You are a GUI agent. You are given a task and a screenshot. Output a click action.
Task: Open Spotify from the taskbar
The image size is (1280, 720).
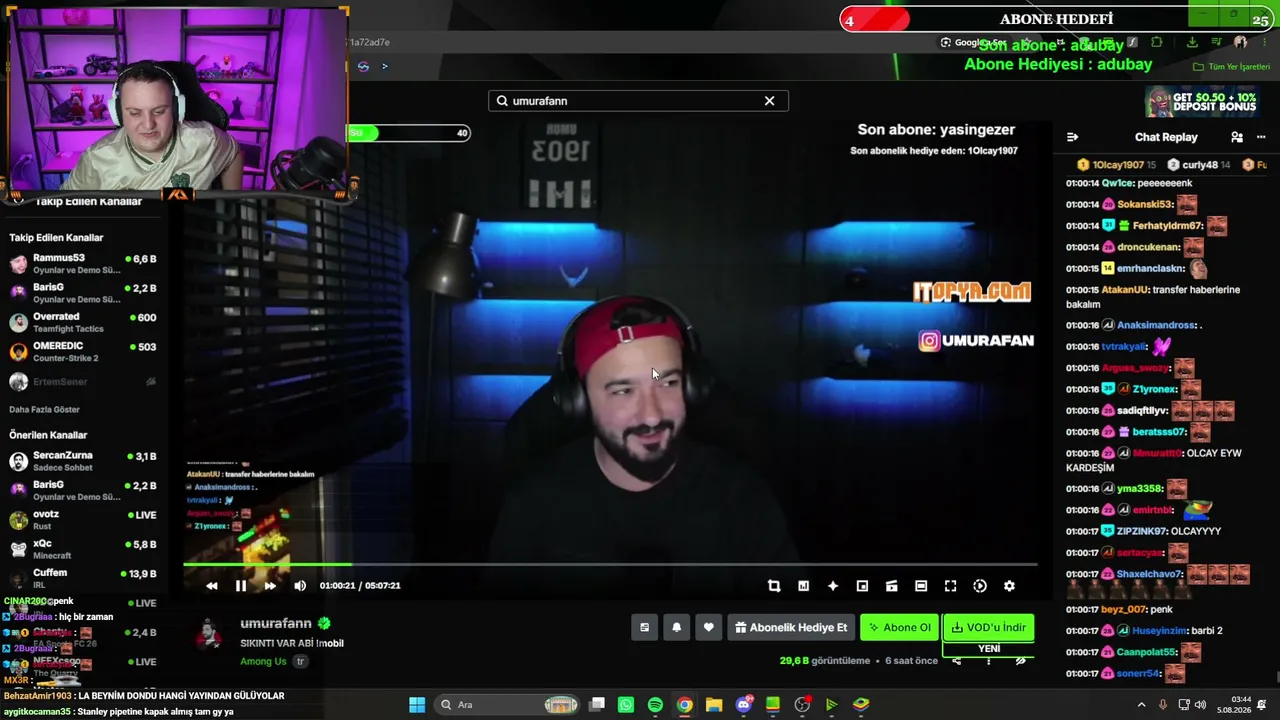pos(655,705)
